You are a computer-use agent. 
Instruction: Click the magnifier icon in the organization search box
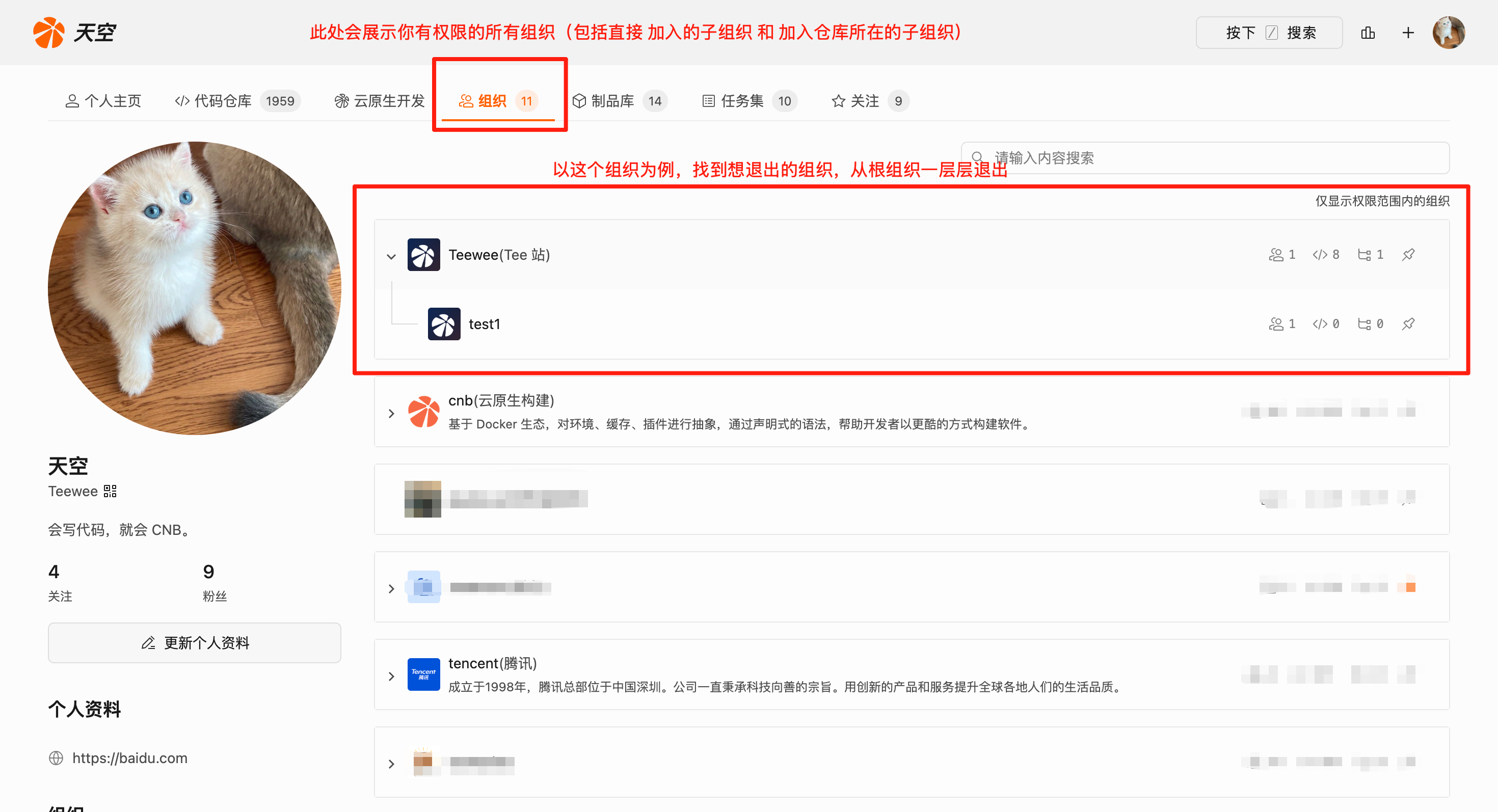[978, 157]
